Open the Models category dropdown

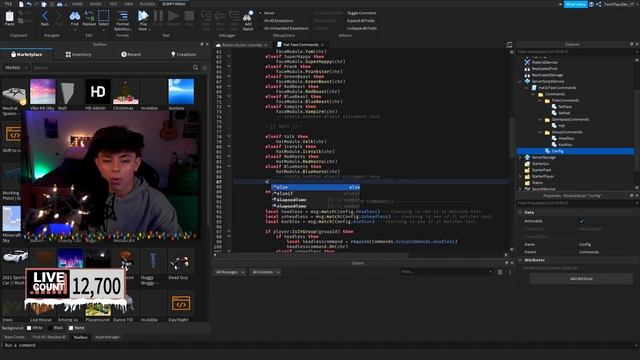(x=16, y=68)
